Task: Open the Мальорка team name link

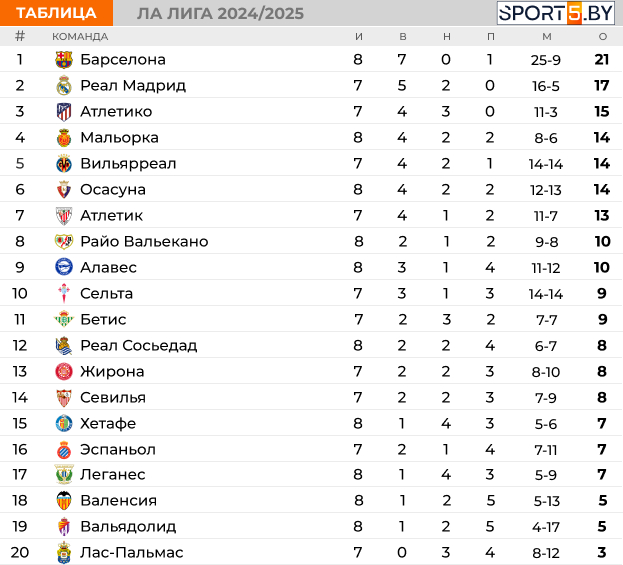Action: (119, 137)
